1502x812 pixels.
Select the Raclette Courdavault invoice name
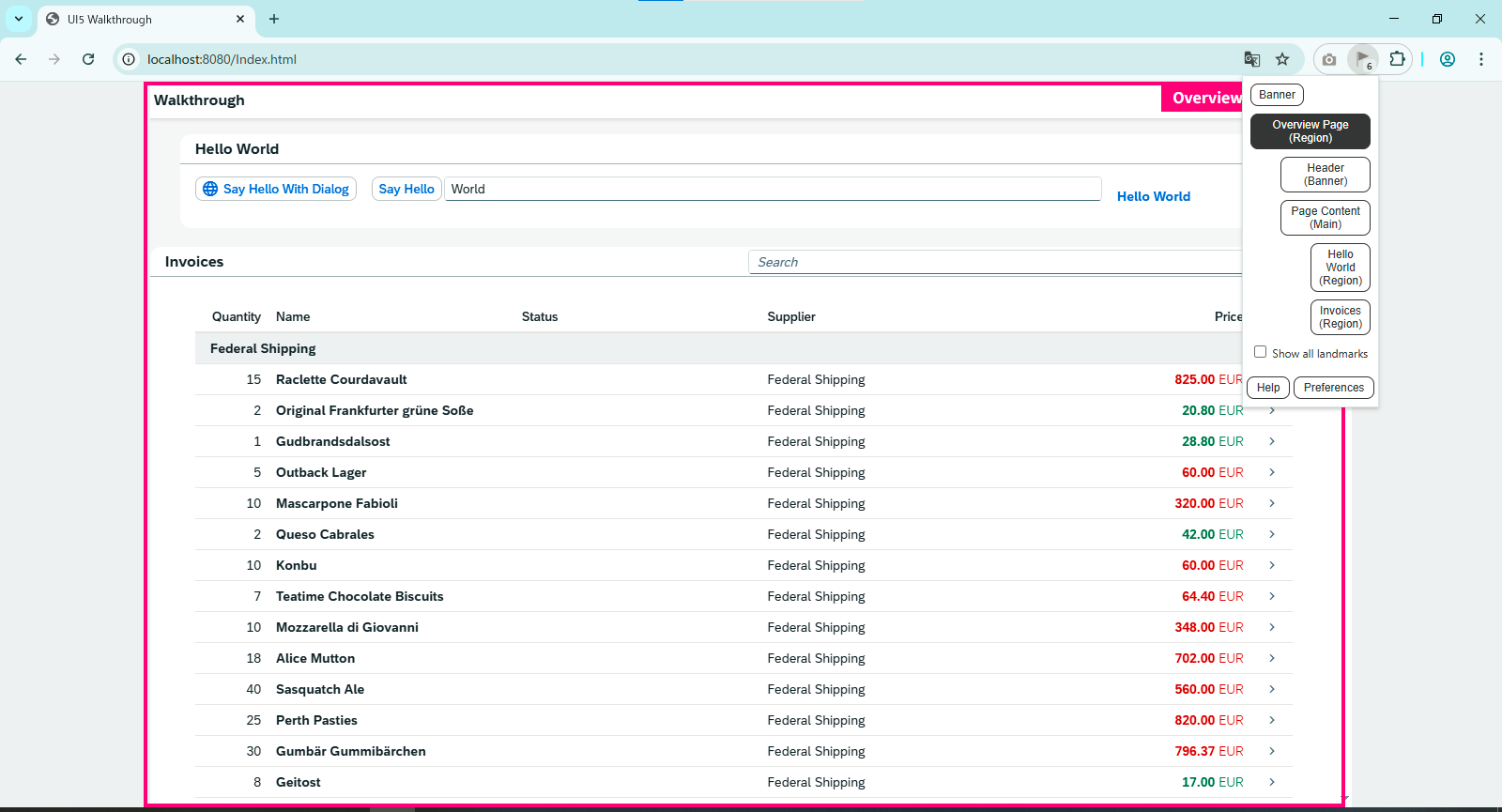click(x=342, y=379)
